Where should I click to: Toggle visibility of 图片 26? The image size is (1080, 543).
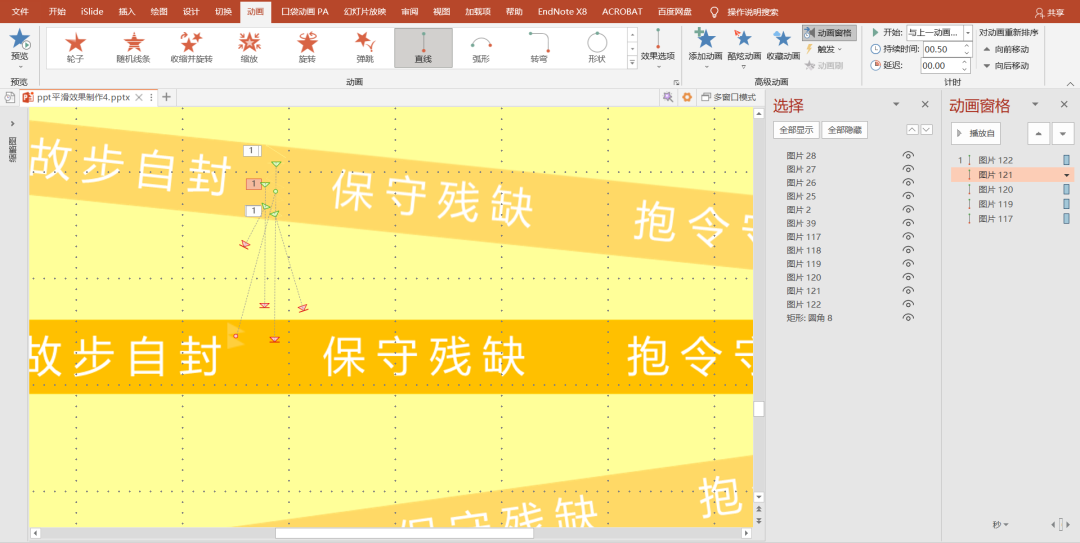point(908,183)
